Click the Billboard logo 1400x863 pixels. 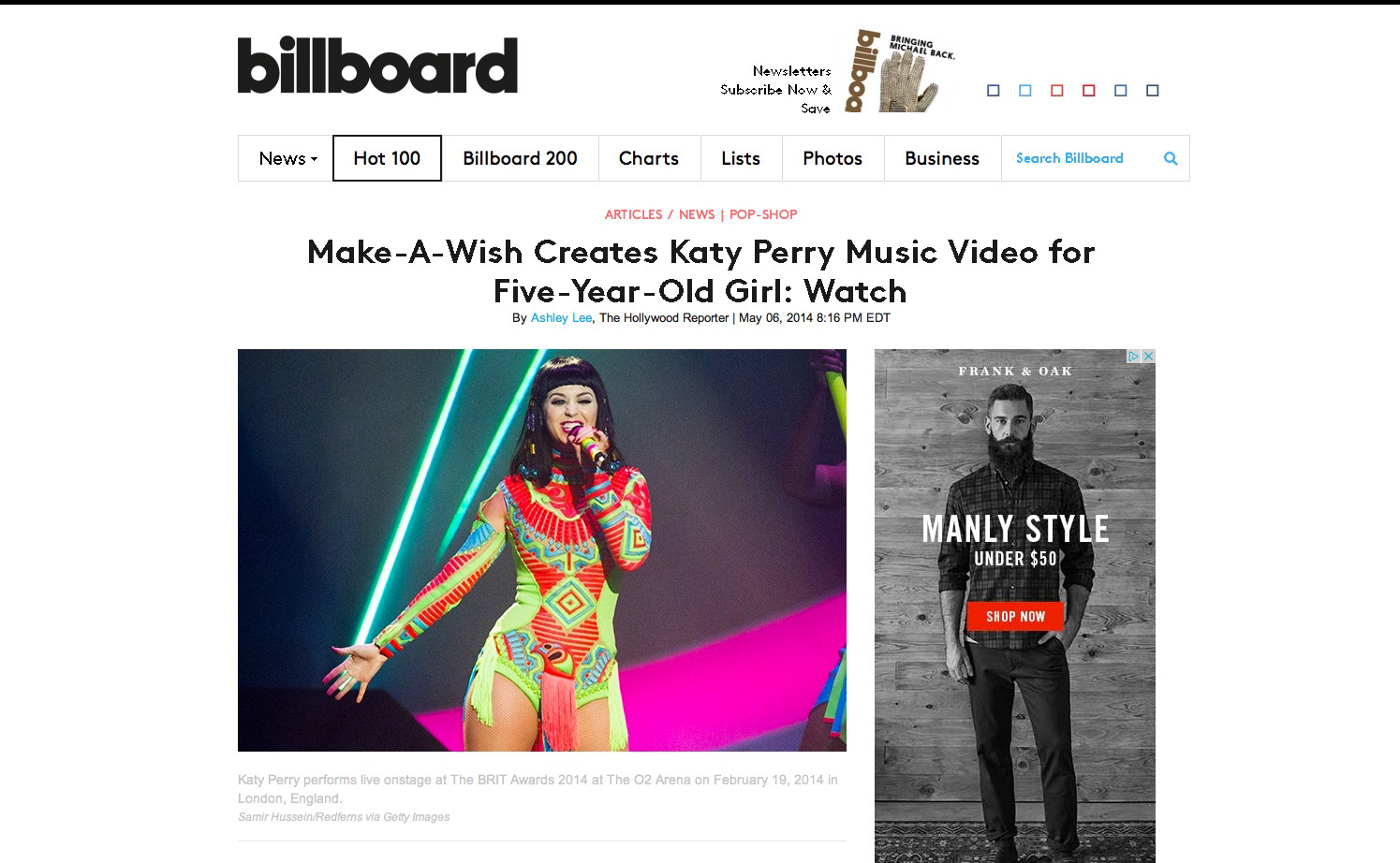coord(377,66)
